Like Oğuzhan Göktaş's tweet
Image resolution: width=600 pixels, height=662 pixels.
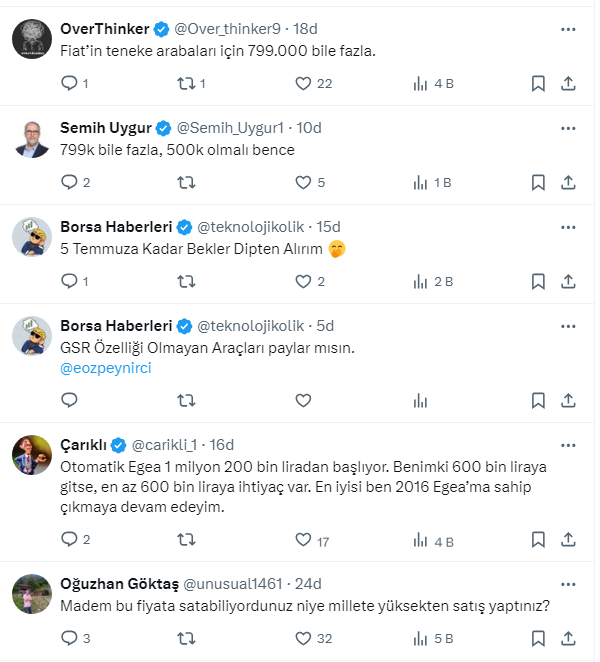pyautogui.click(x=304, y=638)
